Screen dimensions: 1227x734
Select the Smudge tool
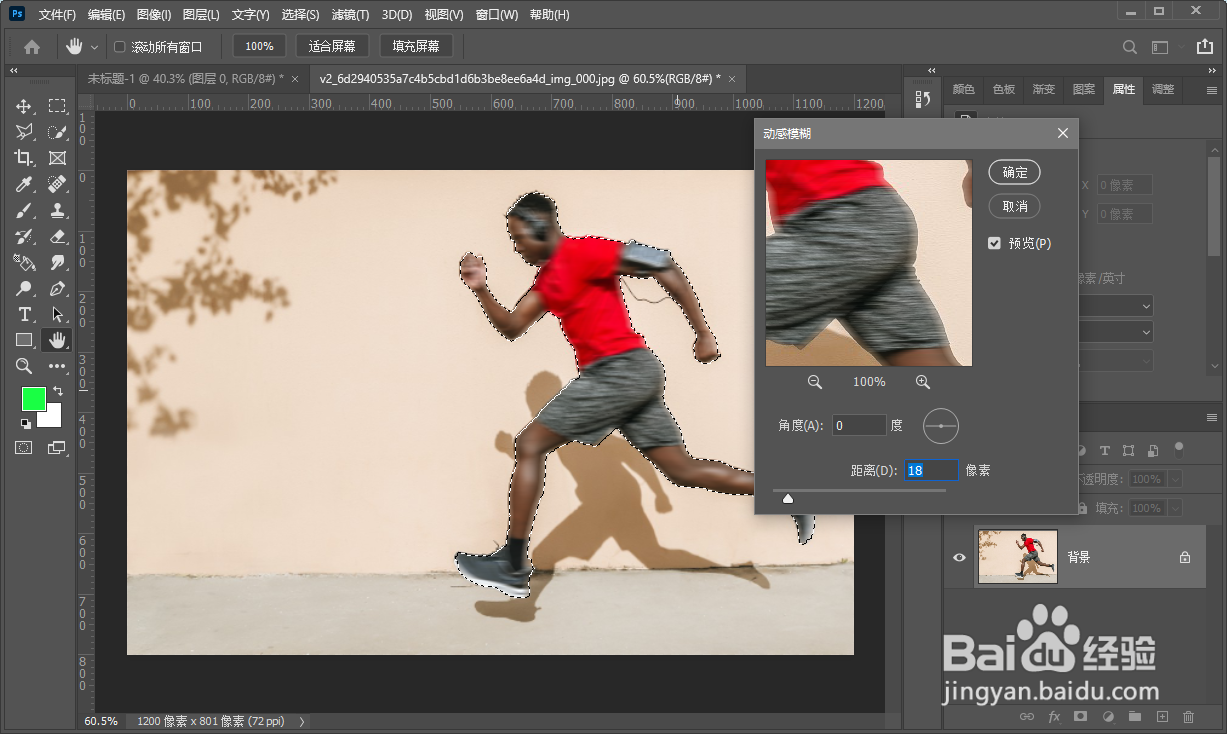[x=57, y=262]
